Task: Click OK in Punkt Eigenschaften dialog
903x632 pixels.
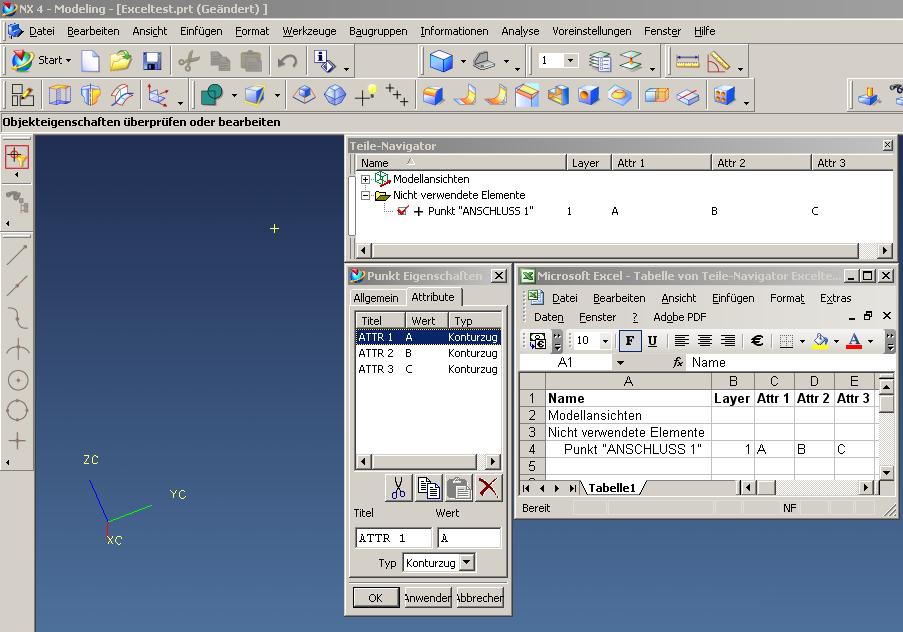Action: tap(375, 597)
